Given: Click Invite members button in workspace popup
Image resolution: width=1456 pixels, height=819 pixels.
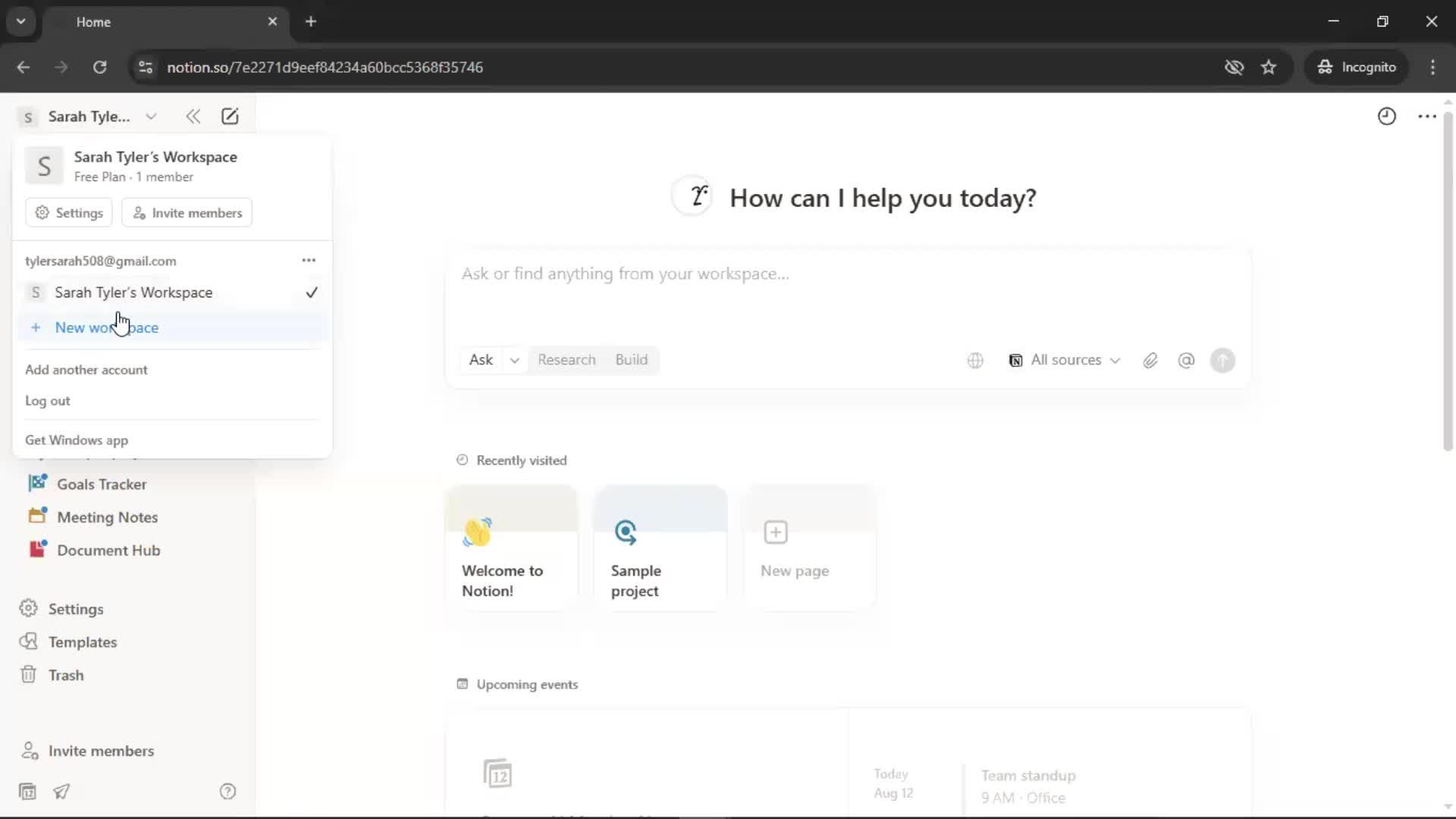Looking at the screenshot, I should (187, 213).
